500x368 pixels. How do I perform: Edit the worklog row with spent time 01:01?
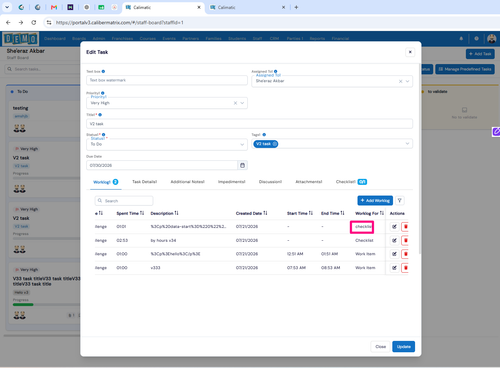(x=394, y=227)
